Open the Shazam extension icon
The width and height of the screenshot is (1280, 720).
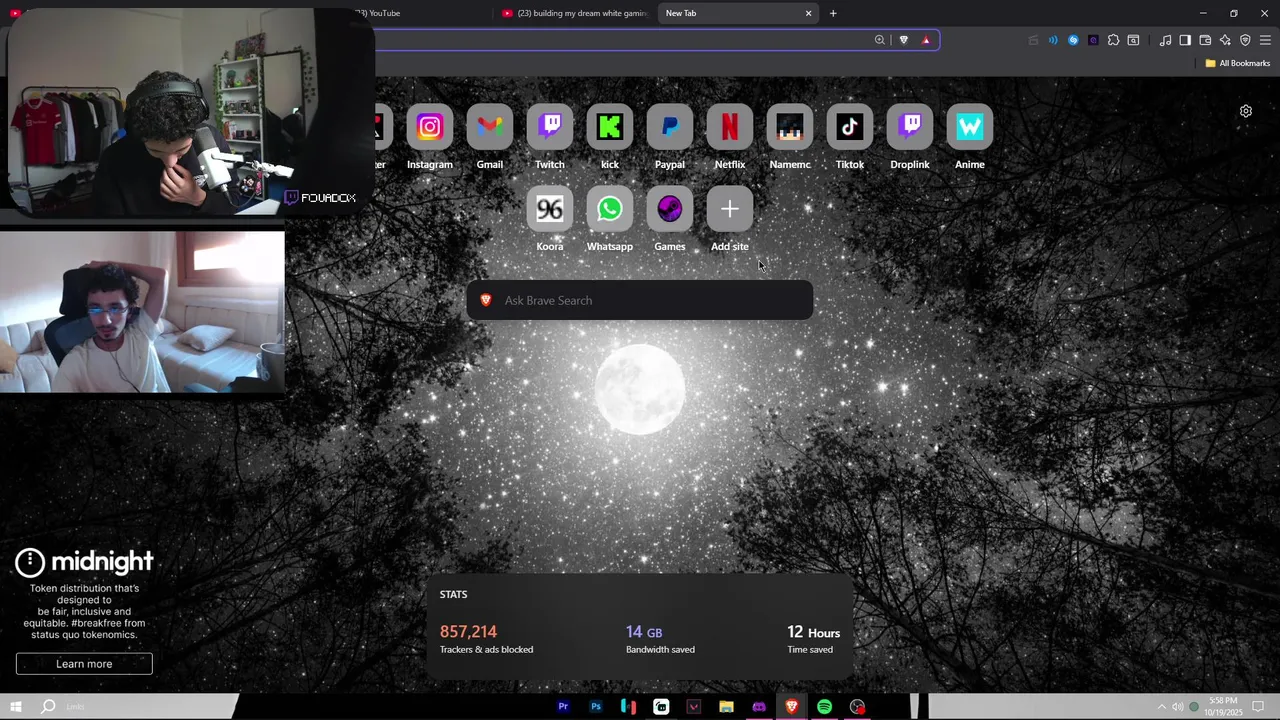[1073, 40]
